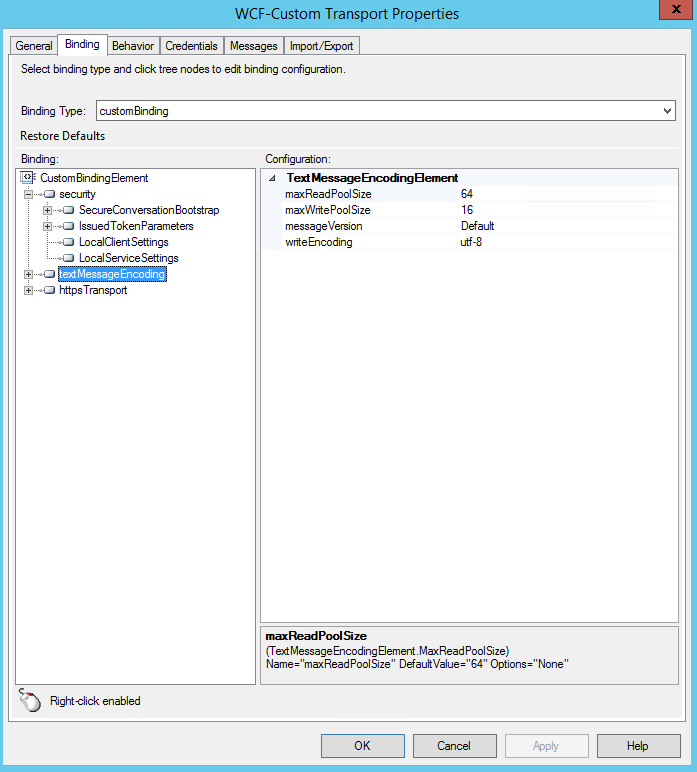Open the Behavior tab

(x=133, y=46)
